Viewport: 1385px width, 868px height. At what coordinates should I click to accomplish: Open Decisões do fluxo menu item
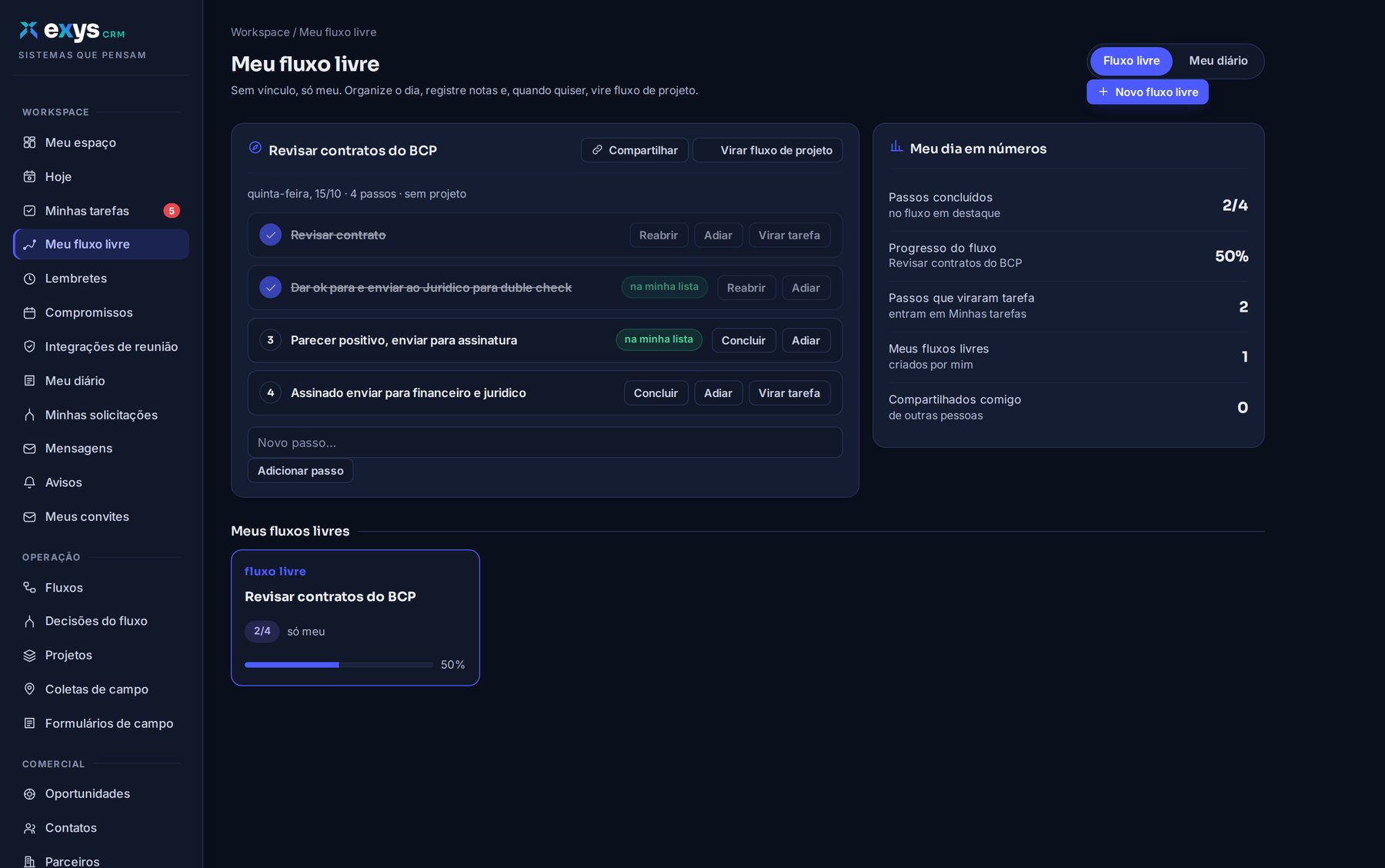101,621
